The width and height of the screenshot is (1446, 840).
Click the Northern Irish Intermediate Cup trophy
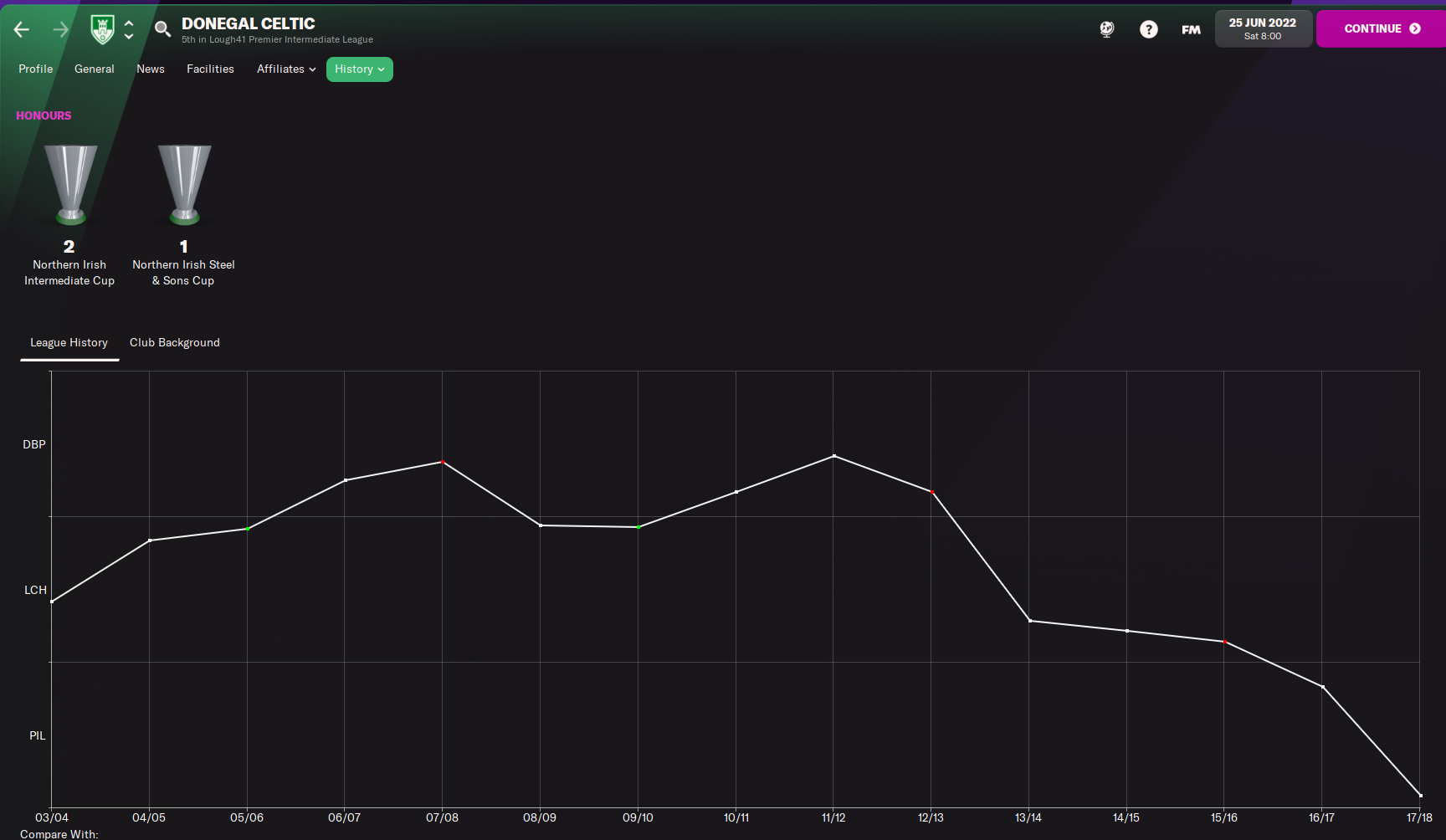(70, 185)
